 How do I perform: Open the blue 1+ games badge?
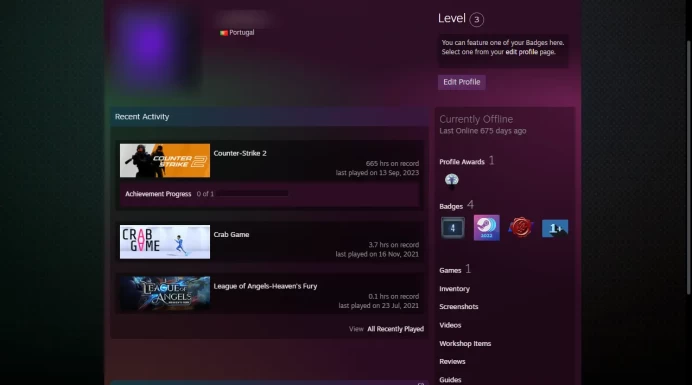coord(555,228)
